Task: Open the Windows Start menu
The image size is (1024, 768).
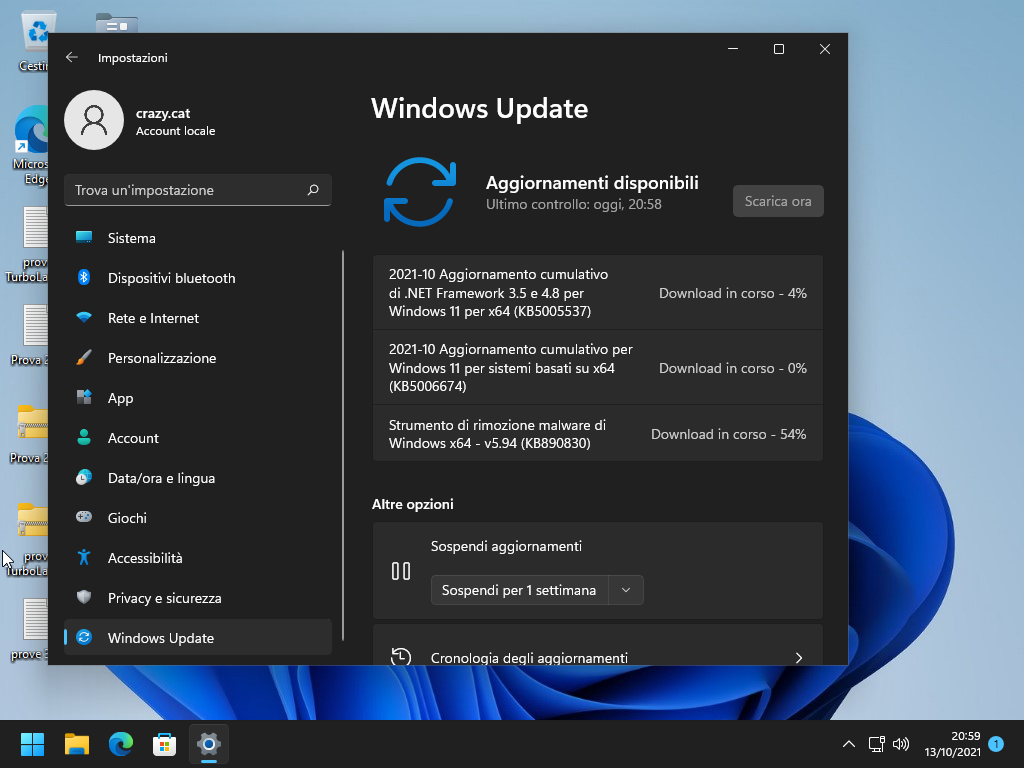Action: (32, 744)
